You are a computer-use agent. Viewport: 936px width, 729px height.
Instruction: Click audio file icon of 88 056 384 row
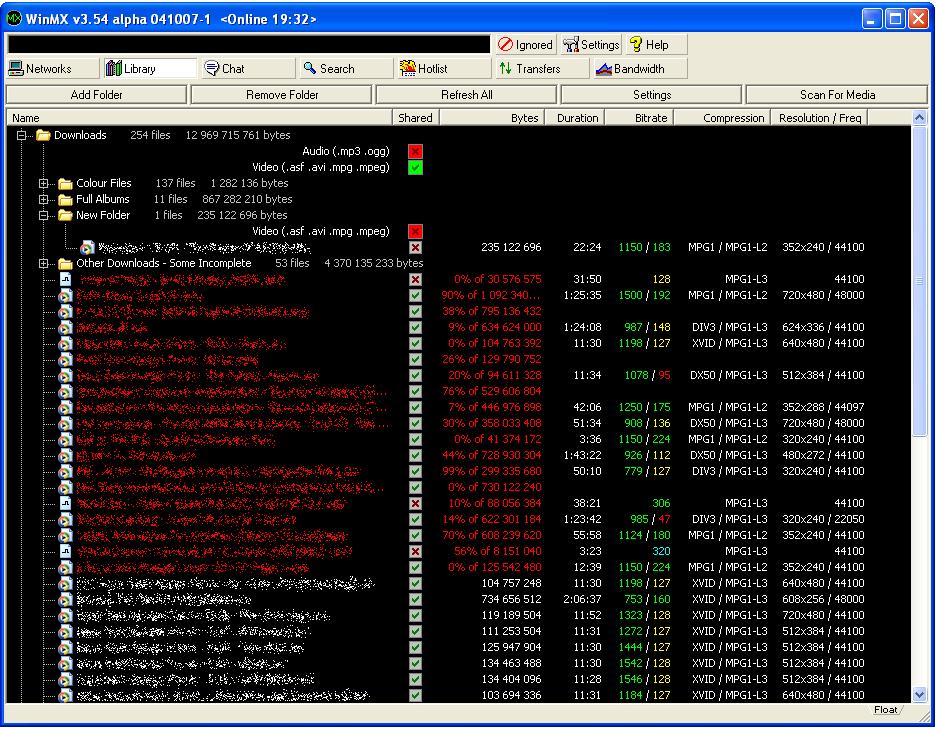[65, 503]
